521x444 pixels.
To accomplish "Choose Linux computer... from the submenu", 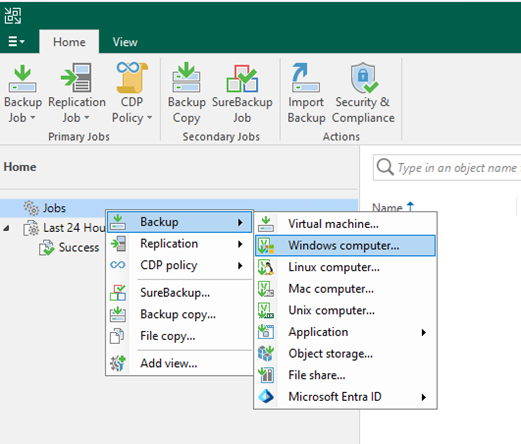I will click(x=345, y=267).
